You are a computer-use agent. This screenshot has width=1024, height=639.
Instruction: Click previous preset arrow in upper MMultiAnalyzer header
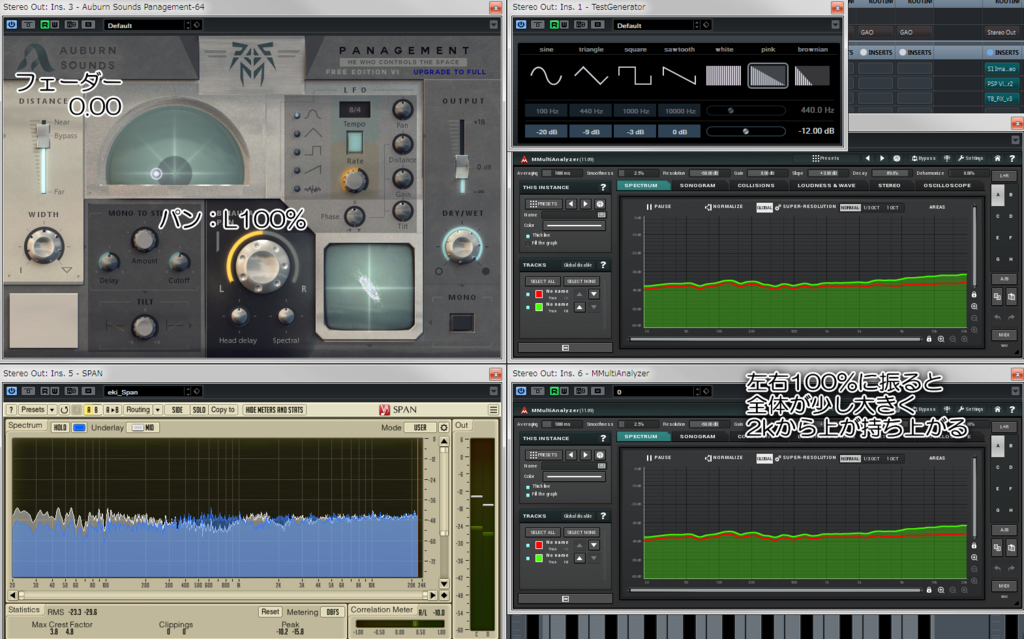(867, 159)
